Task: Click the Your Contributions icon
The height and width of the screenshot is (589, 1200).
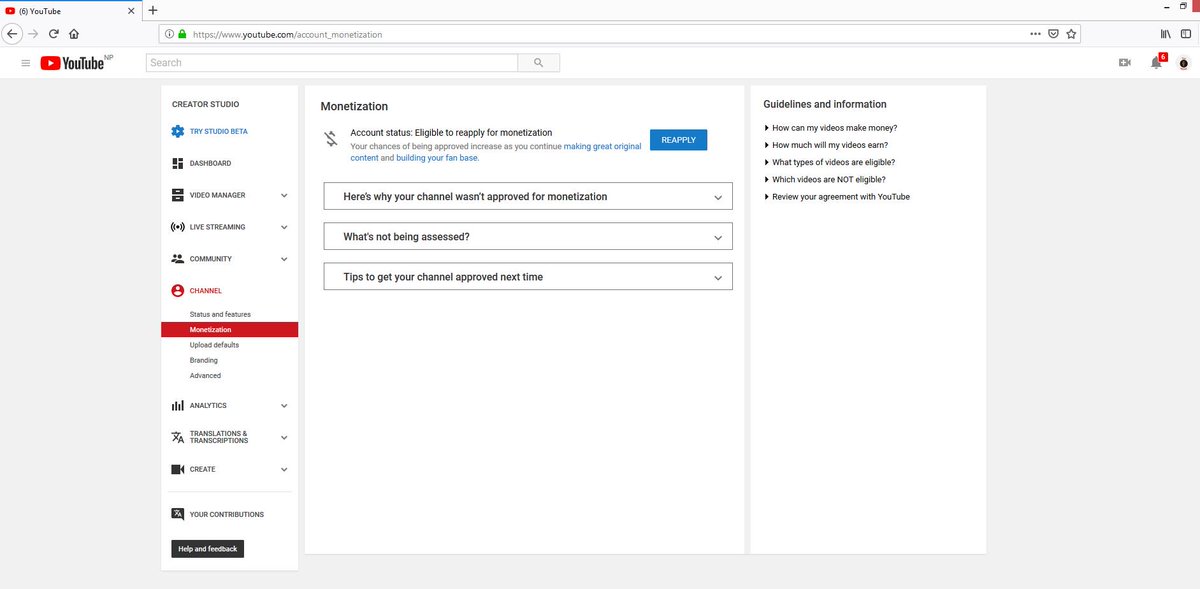Action: pyautogui.click(x=178, y=514)
